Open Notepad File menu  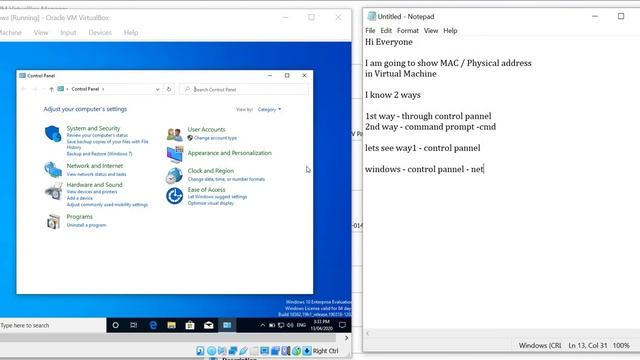click(x=370, y=31)
